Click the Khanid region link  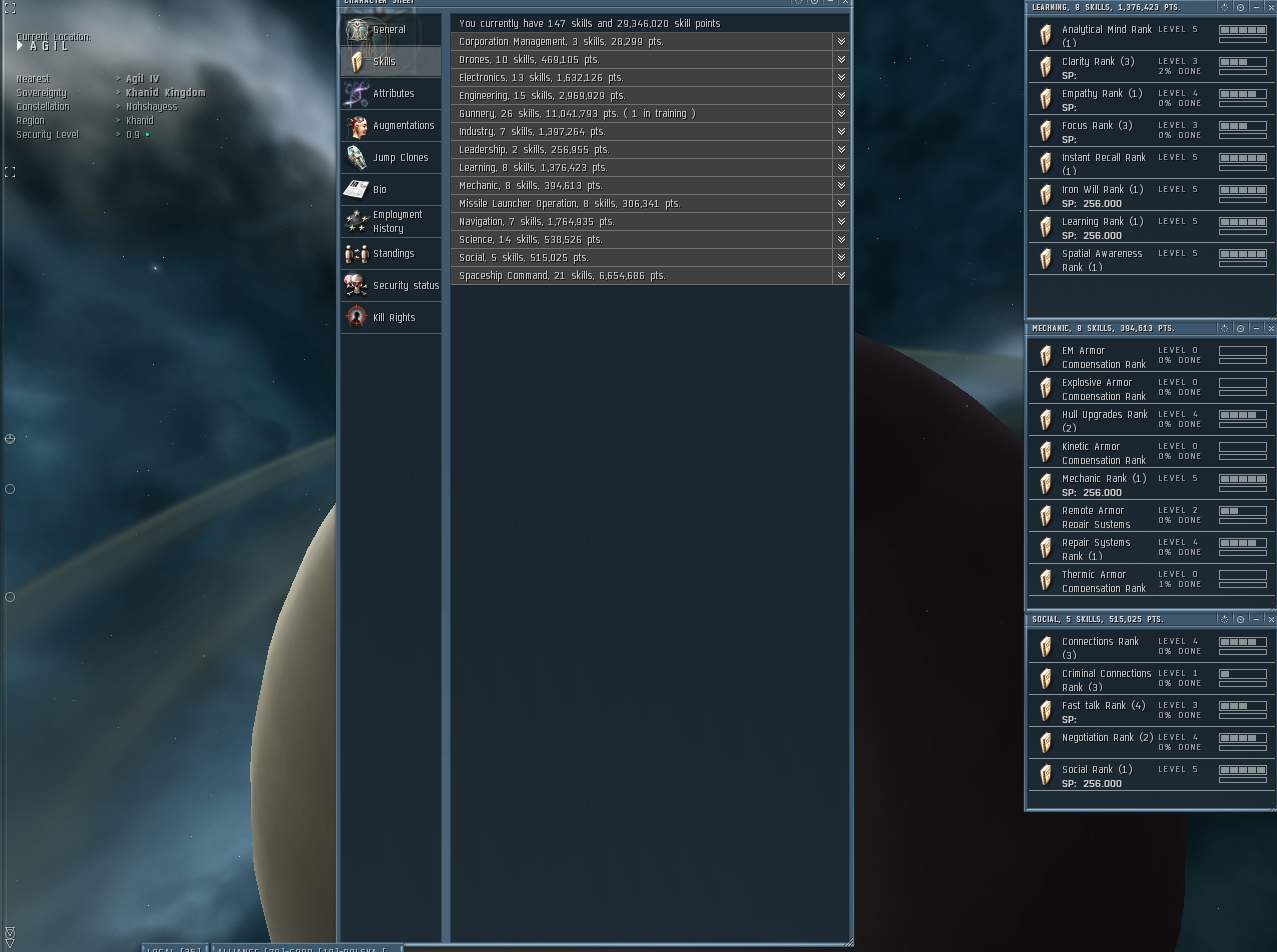click(139, 120)
